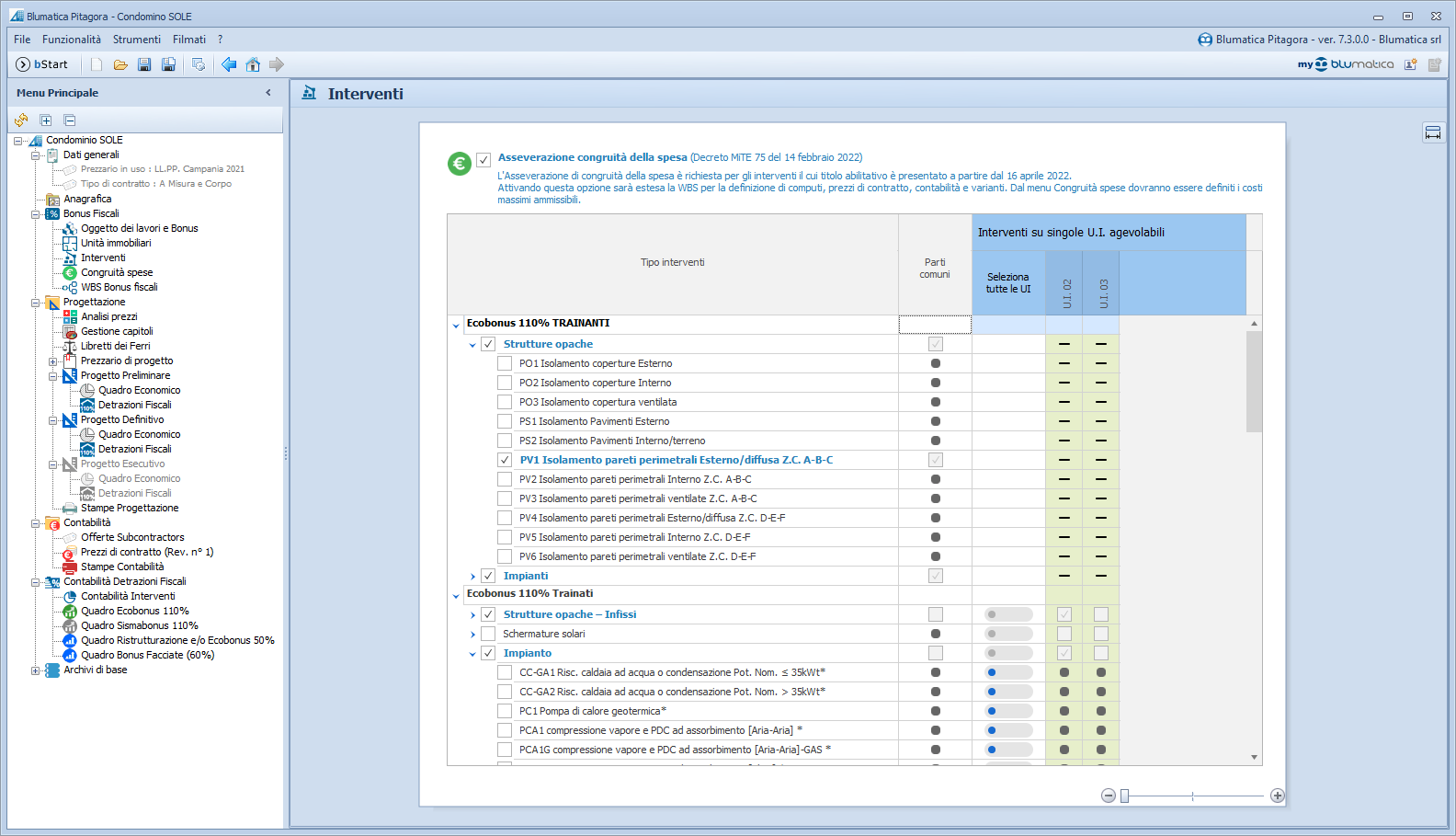Collapse all tree nodes with minus icon

pos(70,120)
